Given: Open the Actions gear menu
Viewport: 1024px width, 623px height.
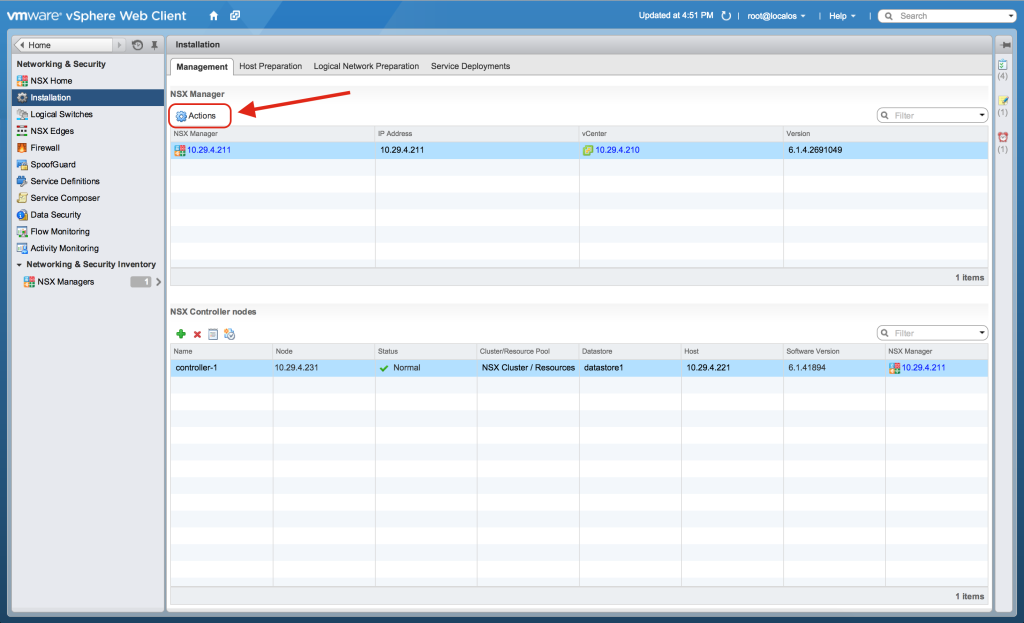Looking at the screenshot, I should point(196,116).
